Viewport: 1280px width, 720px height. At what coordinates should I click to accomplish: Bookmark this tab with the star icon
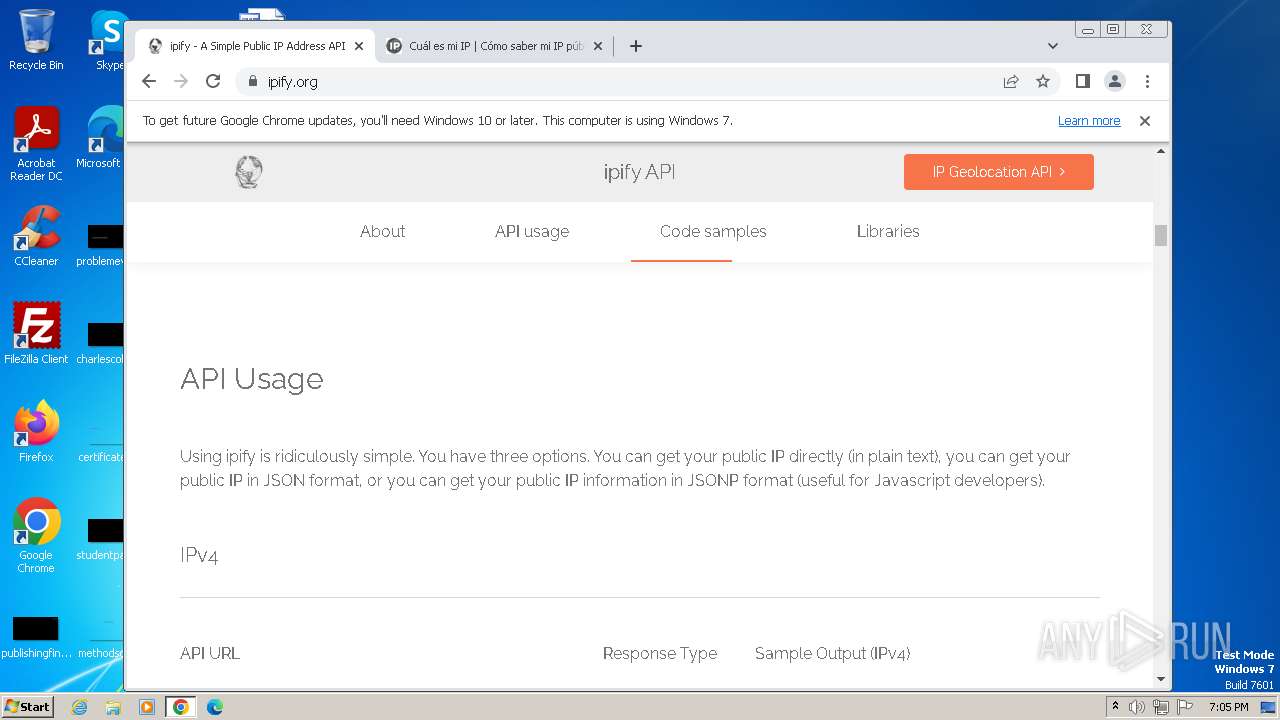1043,81
